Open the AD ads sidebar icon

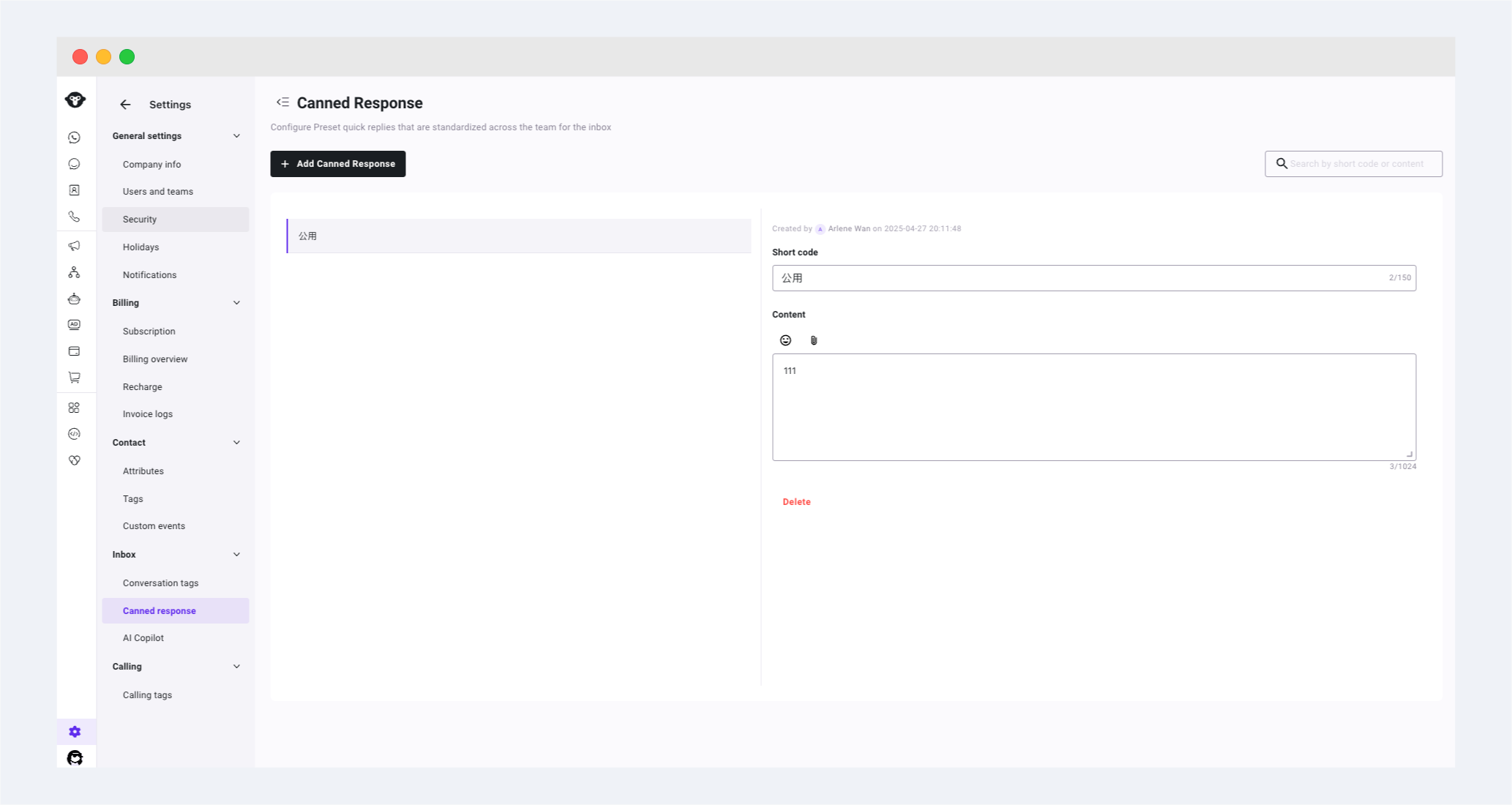point(74,325)
